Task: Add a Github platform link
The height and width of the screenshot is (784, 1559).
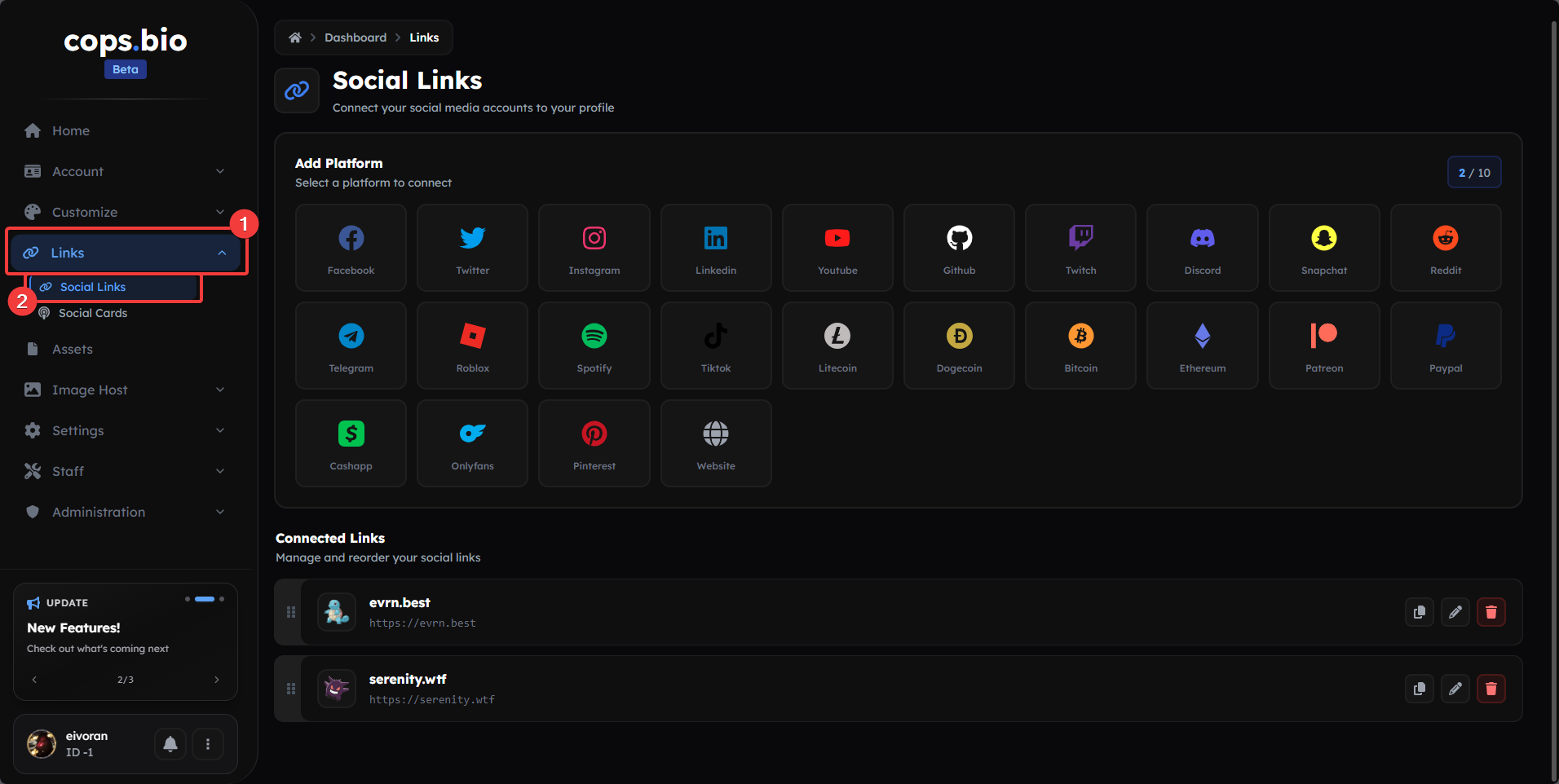Action: (959, 248)
